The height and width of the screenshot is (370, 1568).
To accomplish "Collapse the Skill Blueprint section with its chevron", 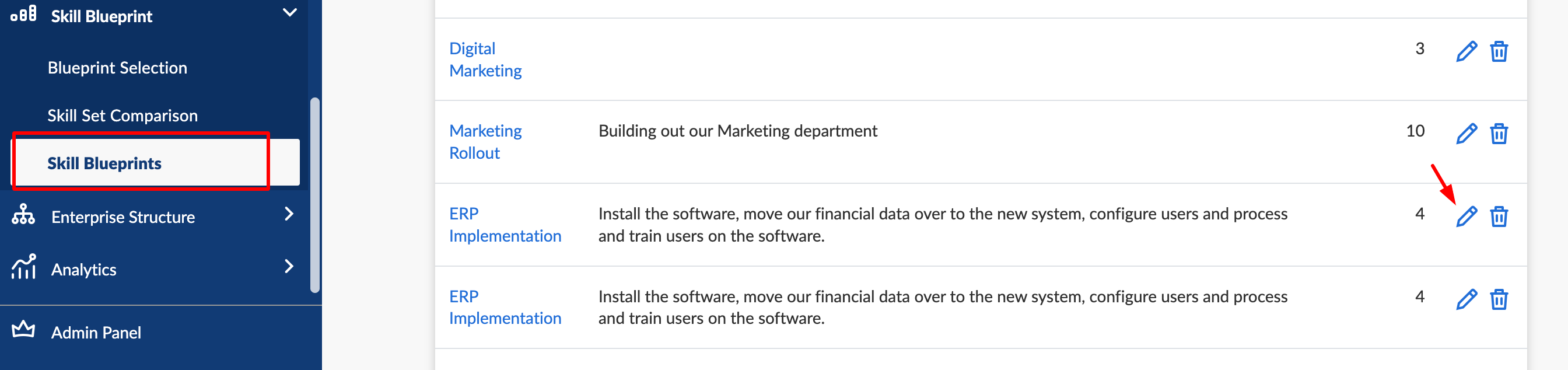I will [290, 12].
